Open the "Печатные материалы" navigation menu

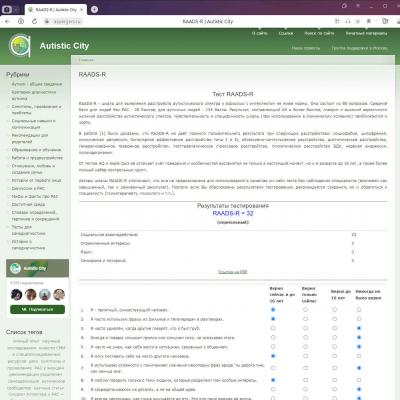[366, 33]
